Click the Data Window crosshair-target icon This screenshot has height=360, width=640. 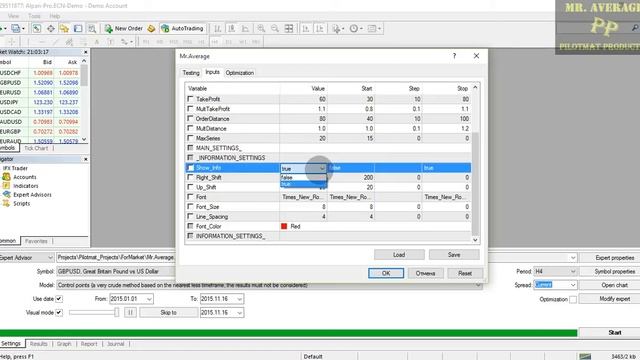coord(51,29)
